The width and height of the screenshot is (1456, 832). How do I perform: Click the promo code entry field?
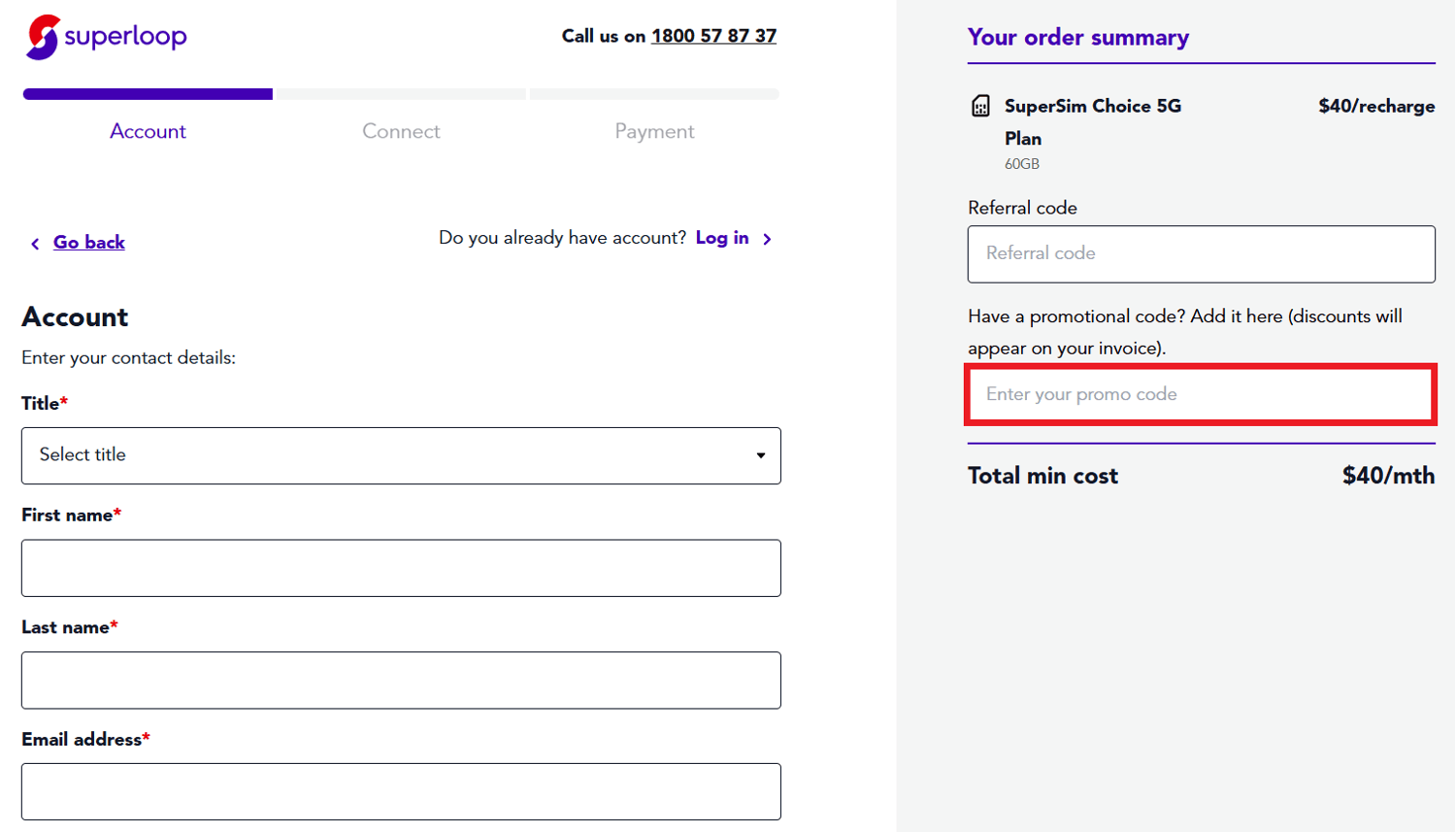pyautogui.click(x=1201, y=394)
